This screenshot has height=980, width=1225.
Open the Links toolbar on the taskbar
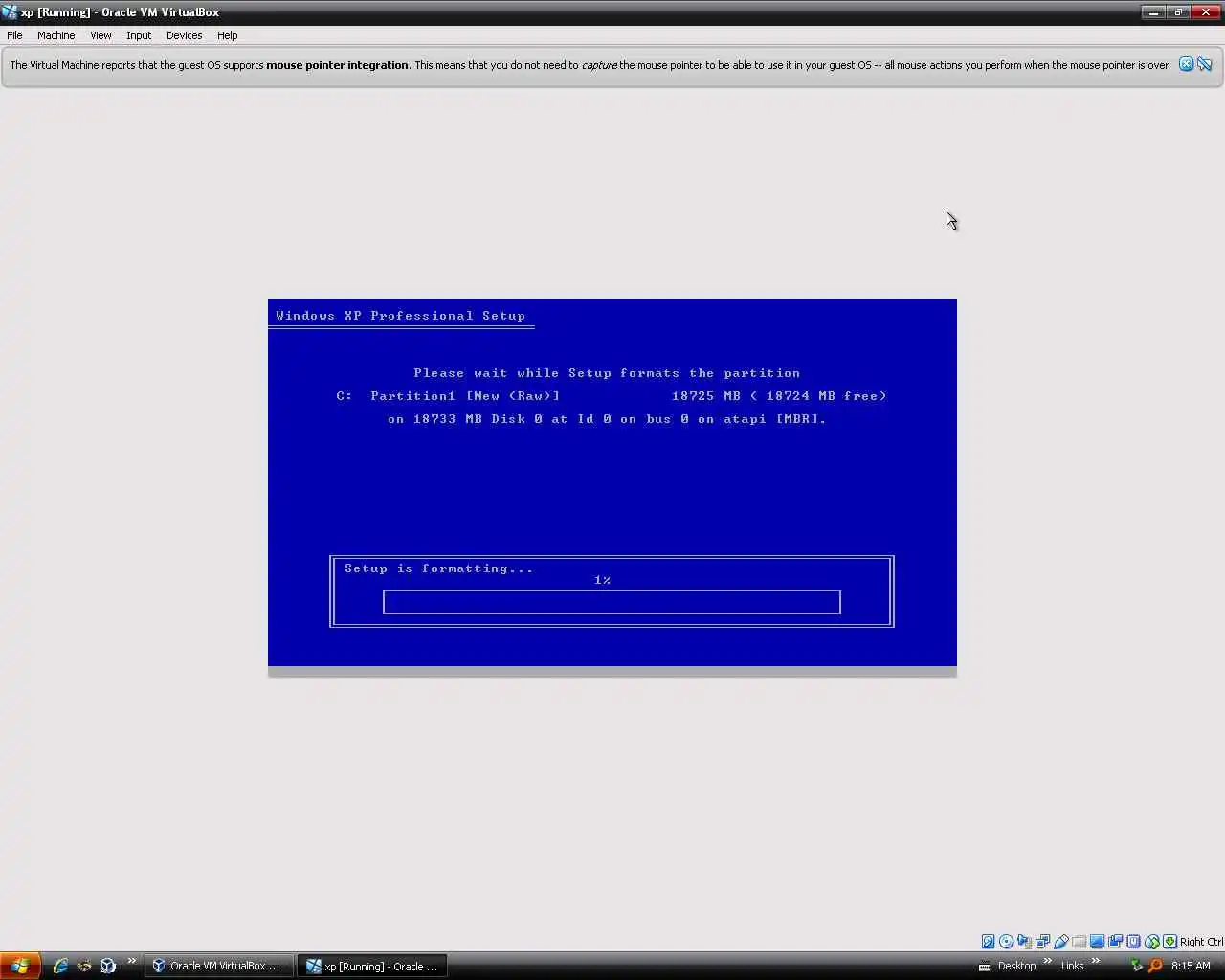(x=1072, y=966)
